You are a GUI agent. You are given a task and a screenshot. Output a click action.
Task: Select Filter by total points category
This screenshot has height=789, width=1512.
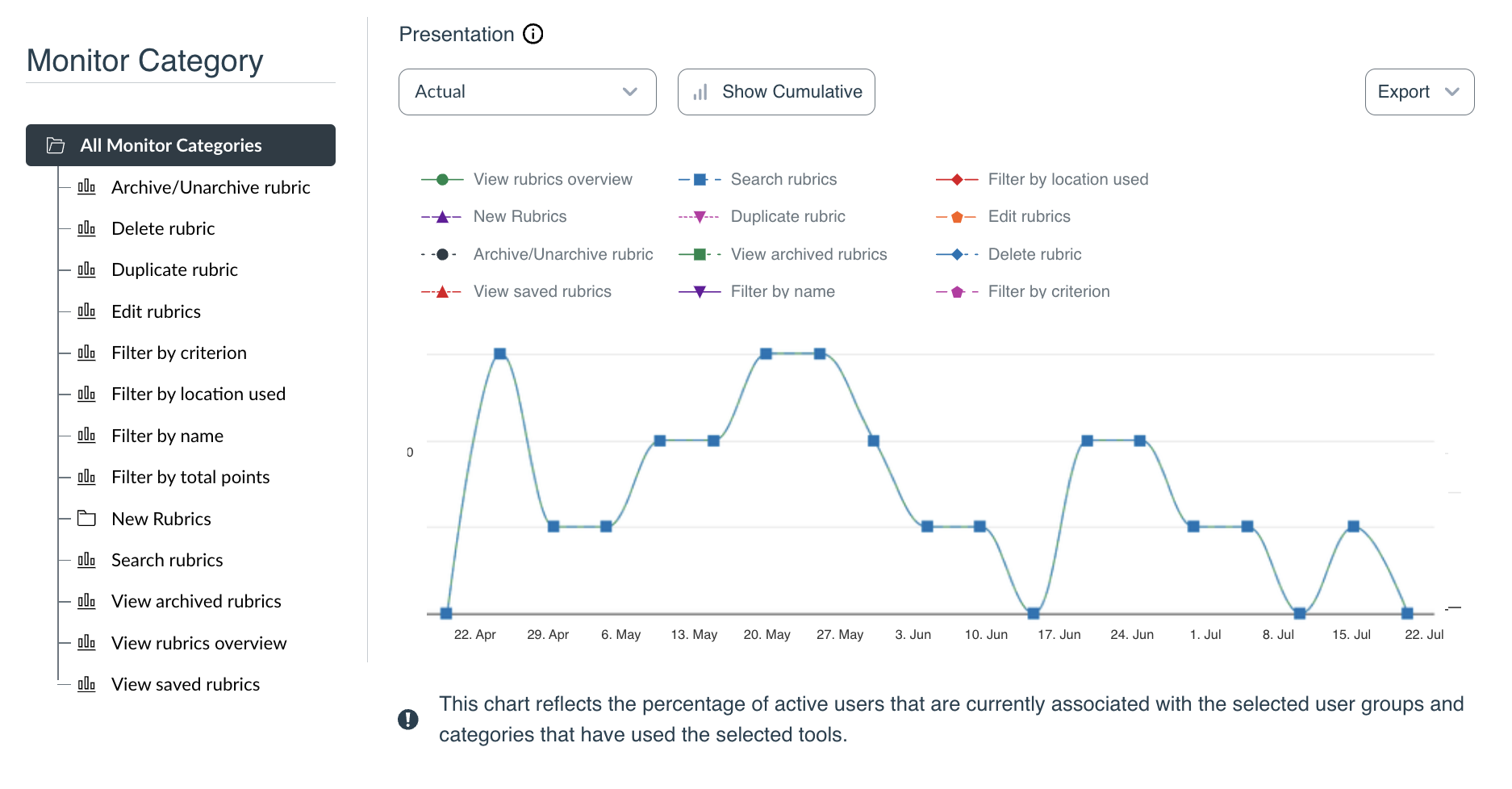[190, 477]
